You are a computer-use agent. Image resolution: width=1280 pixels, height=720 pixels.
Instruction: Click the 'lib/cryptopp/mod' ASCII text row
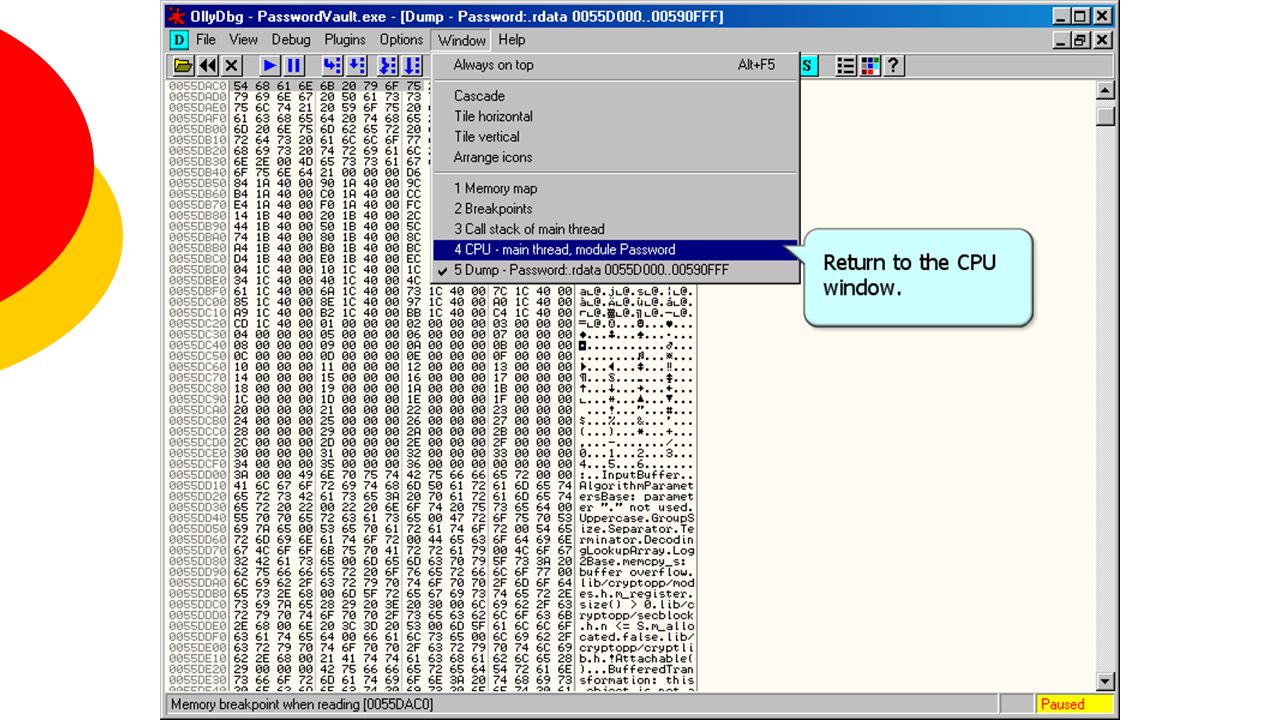(x=636, y=583)
